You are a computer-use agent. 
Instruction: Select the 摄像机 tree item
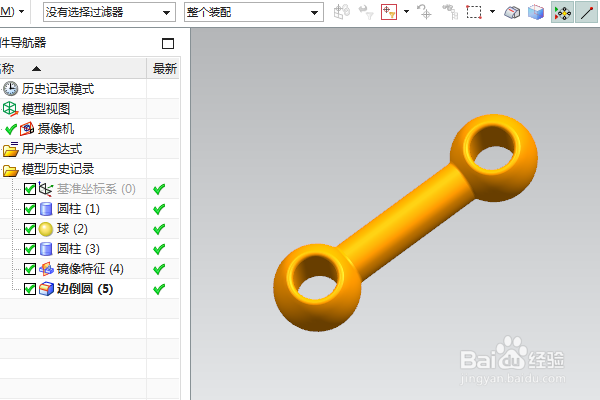(56, 129)
